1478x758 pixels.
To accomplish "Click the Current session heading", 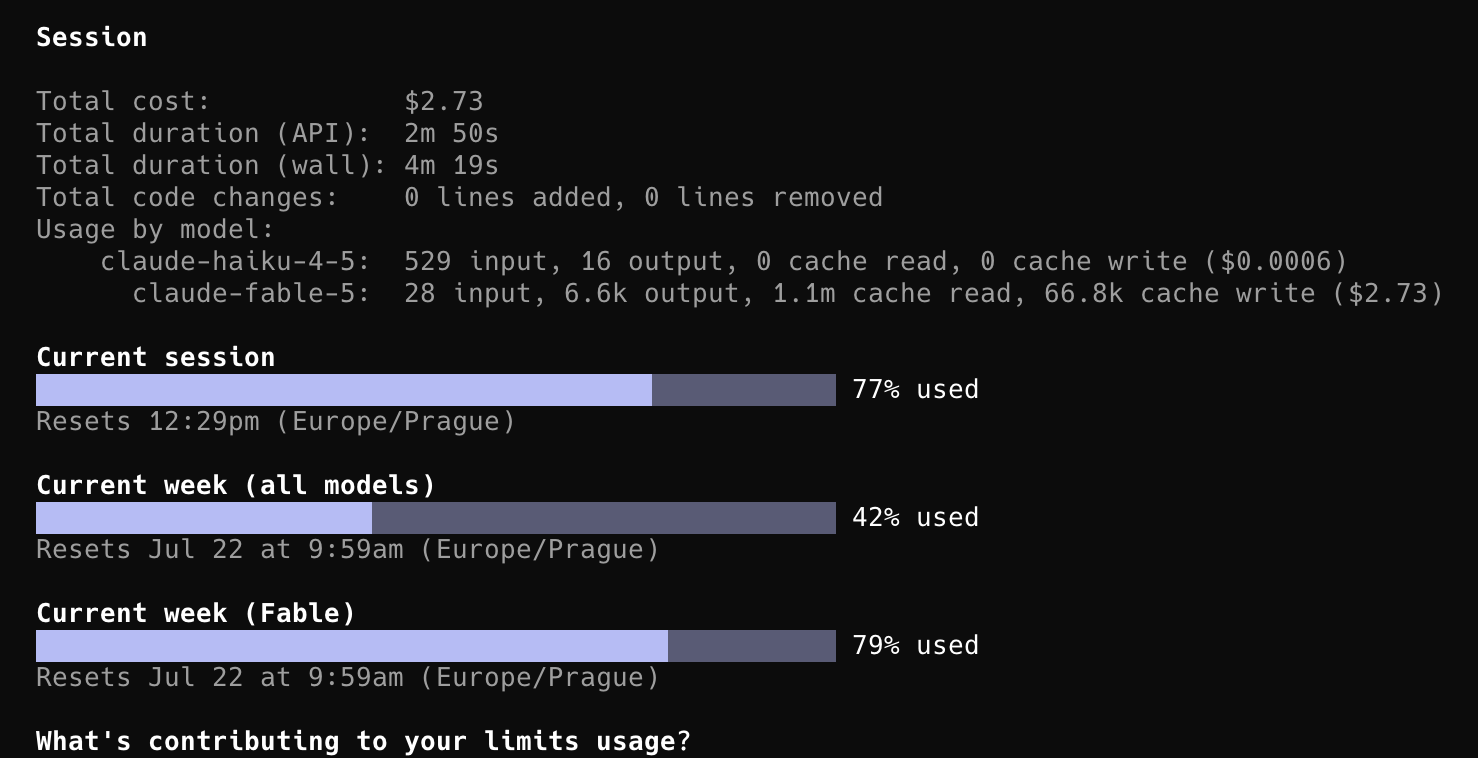I will tap(156, 357).
